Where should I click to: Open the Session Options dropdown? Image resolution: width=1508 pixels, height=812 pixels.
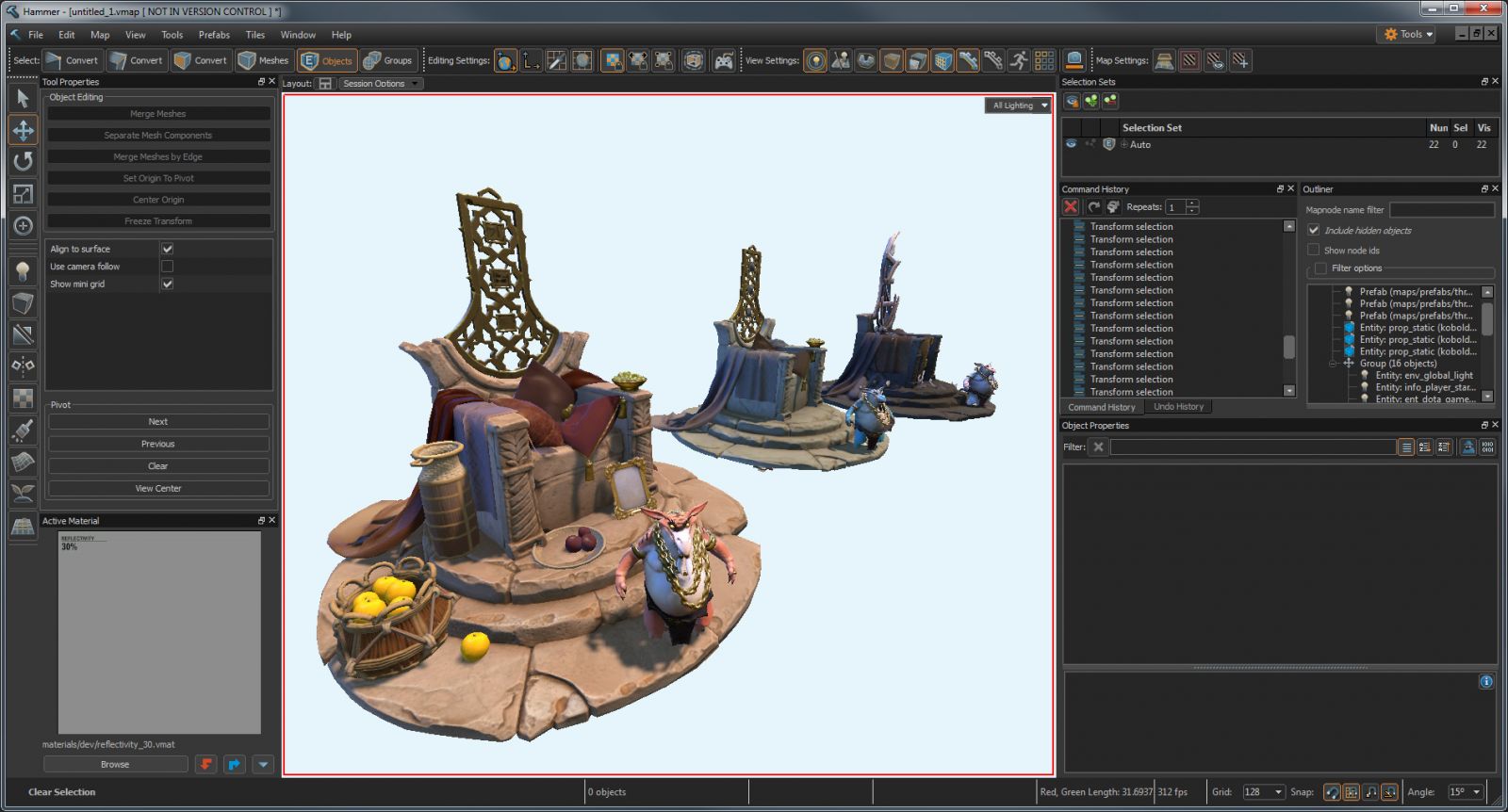[x=381, y=84]
